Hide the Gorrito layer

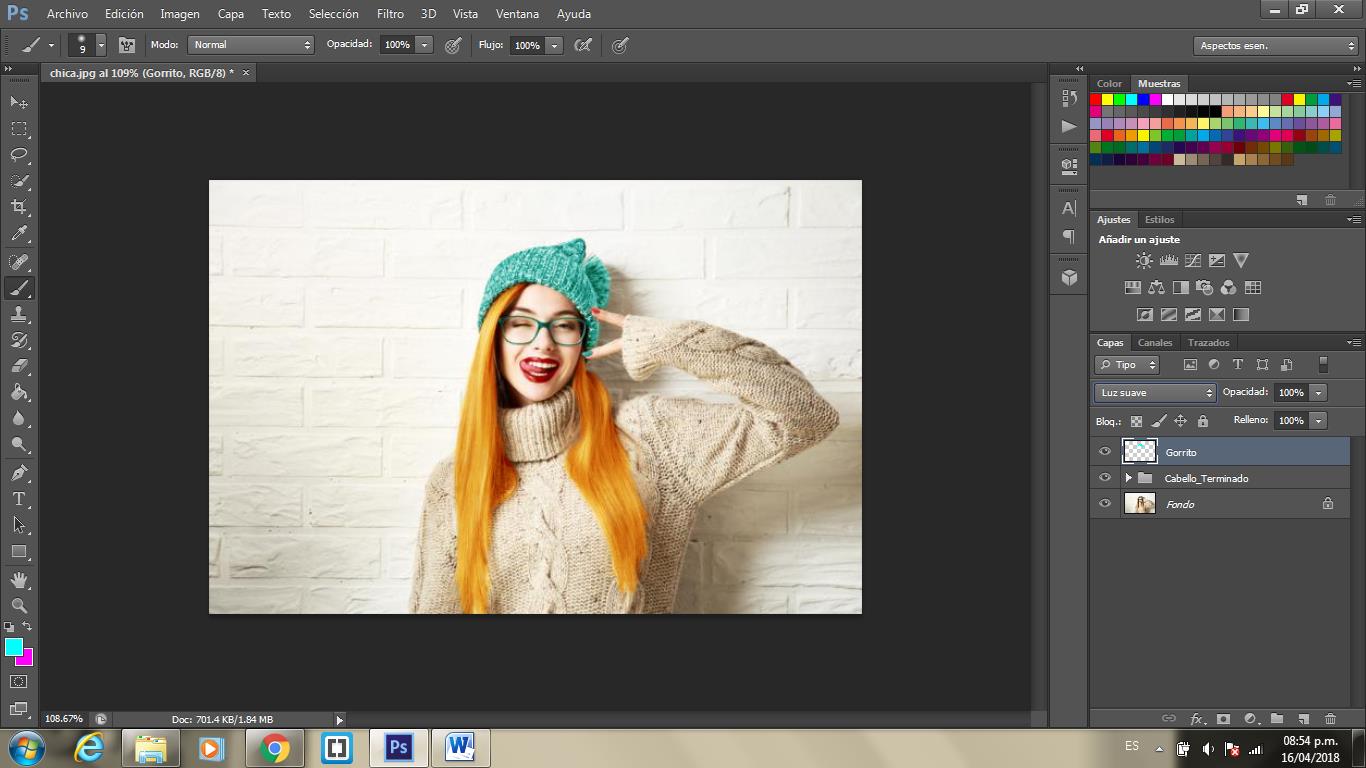click(x=1105, y=452)
